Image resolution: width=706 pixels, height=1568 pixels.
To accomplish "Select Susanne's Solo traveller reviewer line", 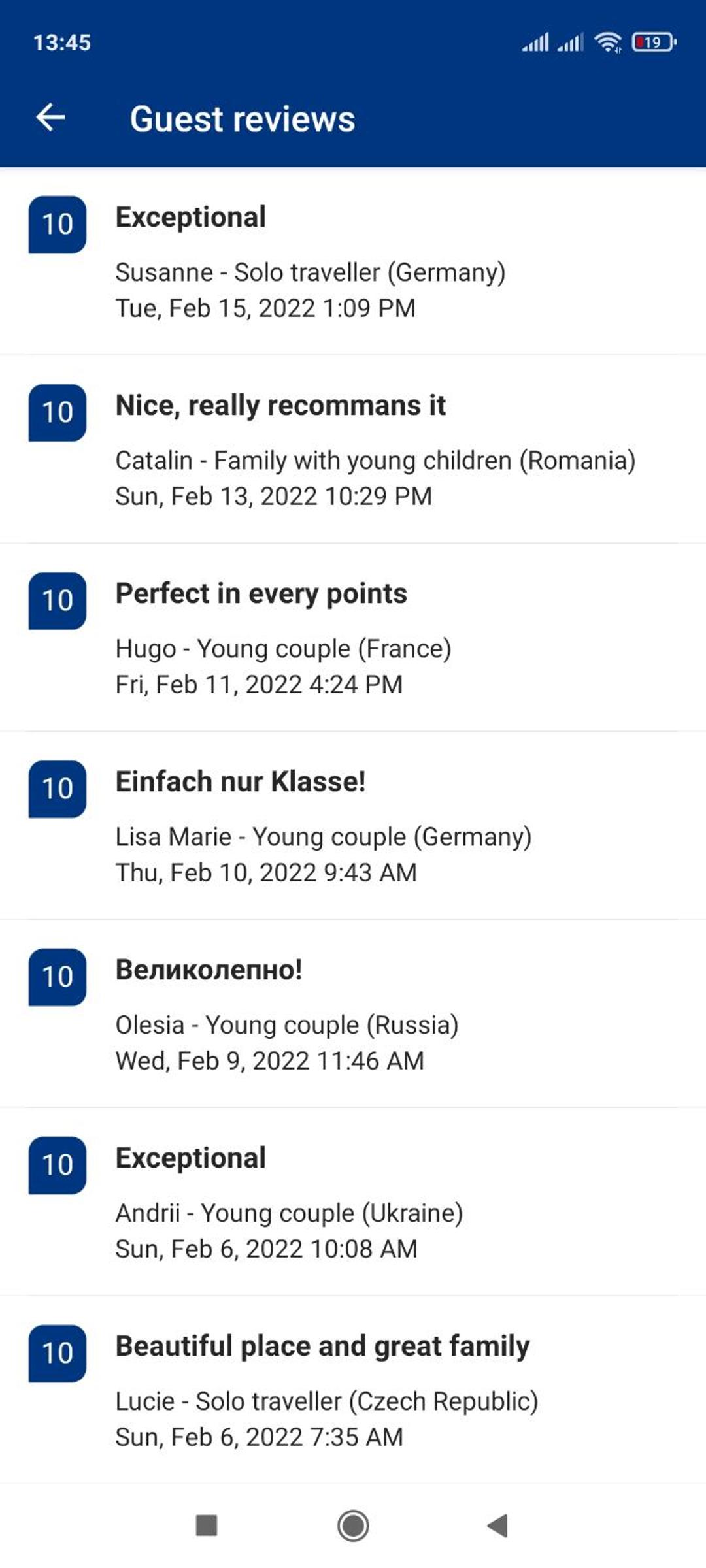I will coord(311,272).
